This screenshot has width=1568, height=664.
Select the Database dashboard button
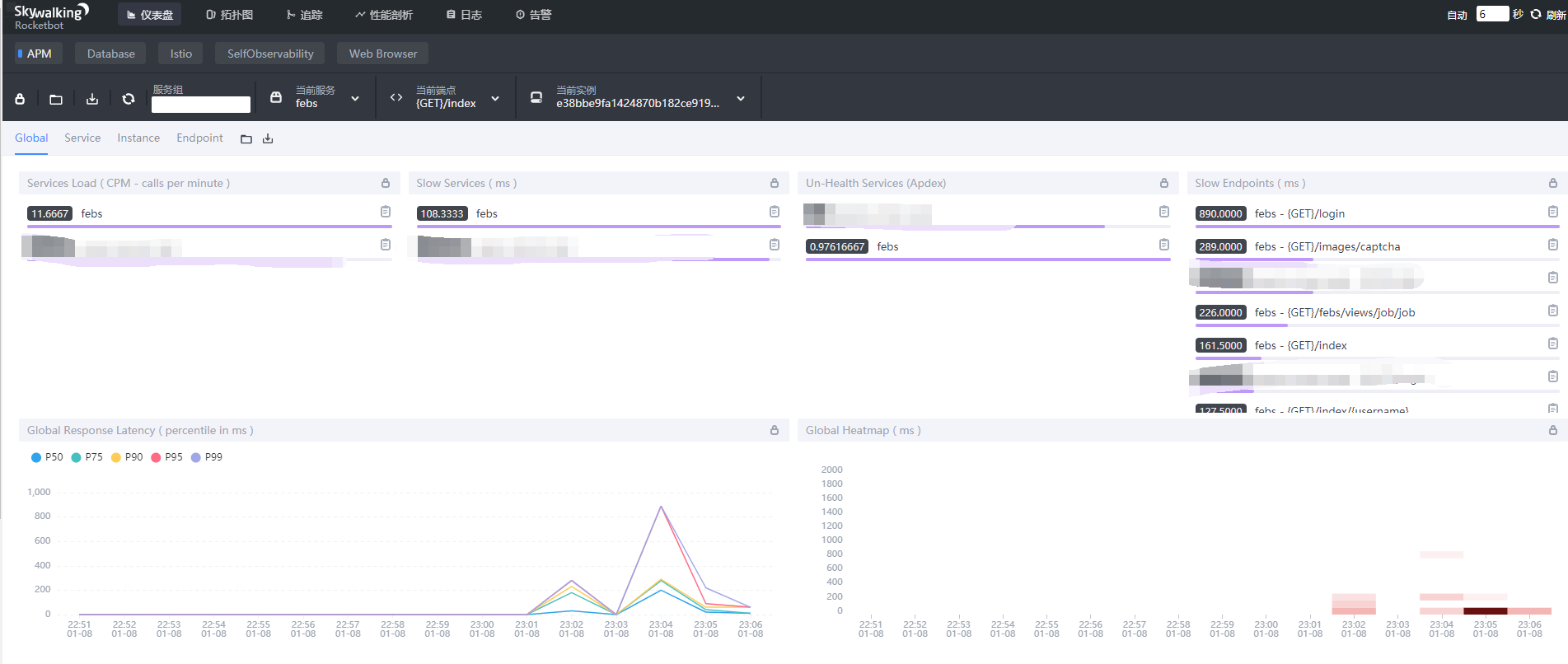point(111,54)
